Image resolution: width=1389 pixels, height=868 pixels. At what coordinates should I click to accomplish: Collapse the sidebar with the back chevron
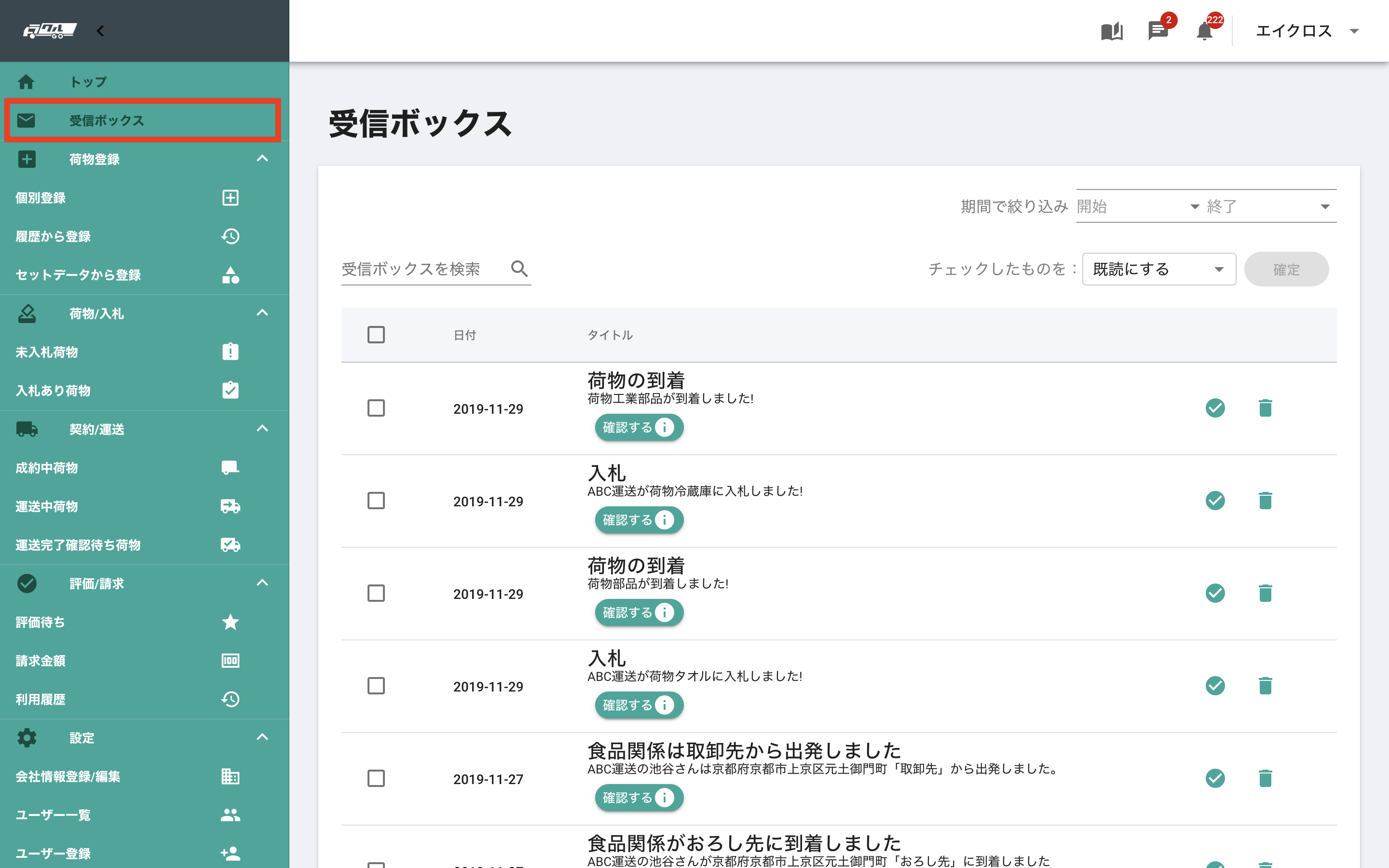tap(100, 31)
